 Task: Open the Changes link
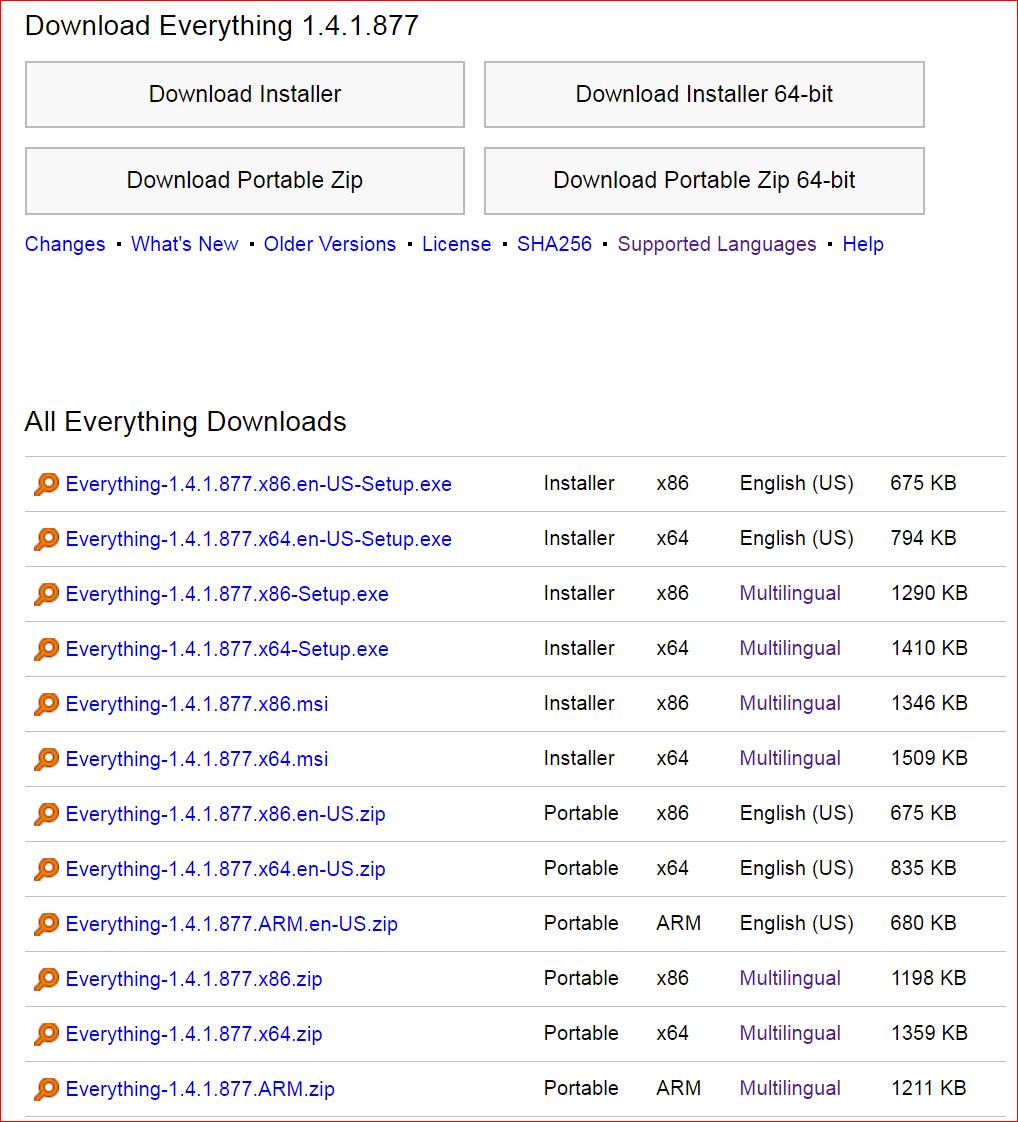(x=65, y=244)
